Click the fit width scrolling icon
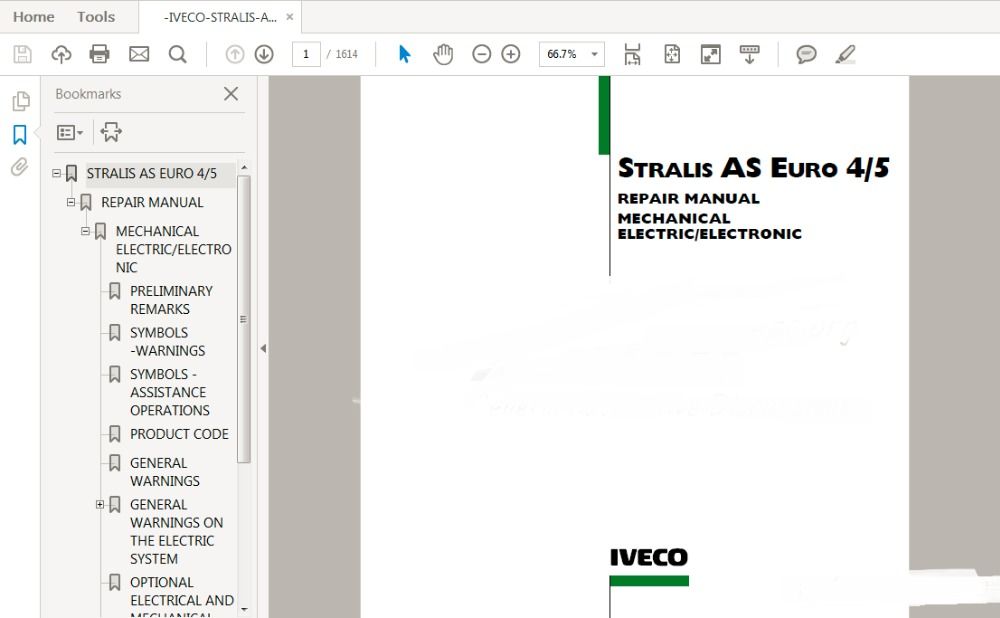Viewport: 1000px width, 618px height. [x=632, y=54]
